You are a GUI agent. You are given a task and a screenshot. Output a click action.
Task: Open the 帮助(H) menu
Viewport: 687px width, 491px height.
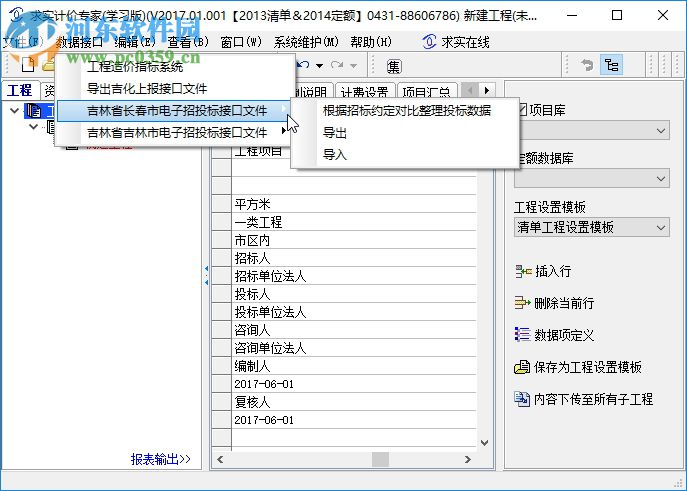point(371,42)
